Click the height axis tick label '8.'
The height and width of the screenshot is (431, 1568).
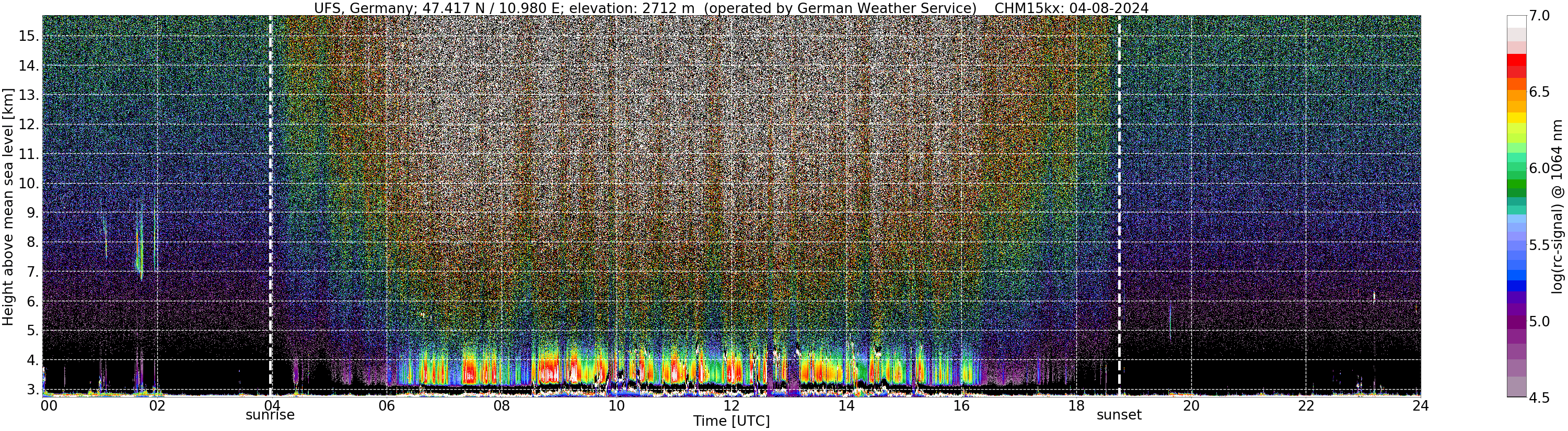pos(33,242)
